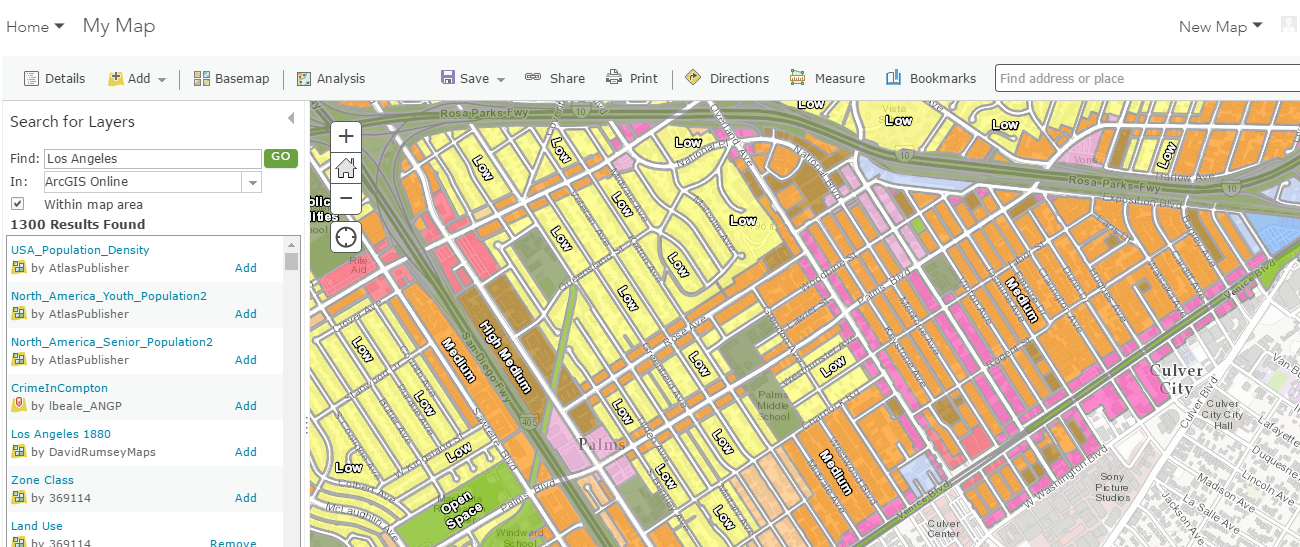Add the CrimeInCompton layer
This screenshot has height=547, width=1300.
coord(246,406)
